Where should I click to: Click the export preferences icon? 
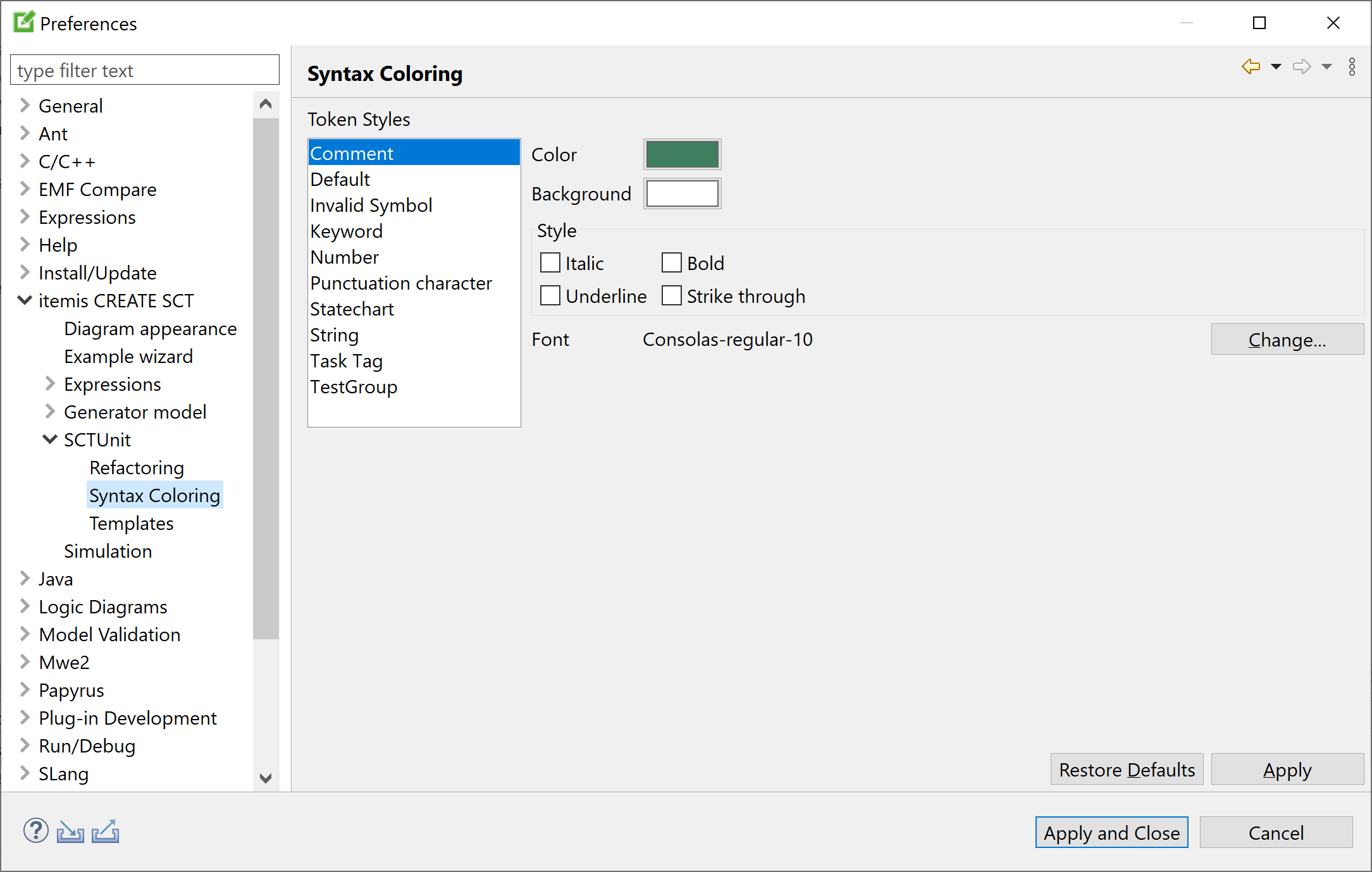pyautogui.click(x=105, y=830)
